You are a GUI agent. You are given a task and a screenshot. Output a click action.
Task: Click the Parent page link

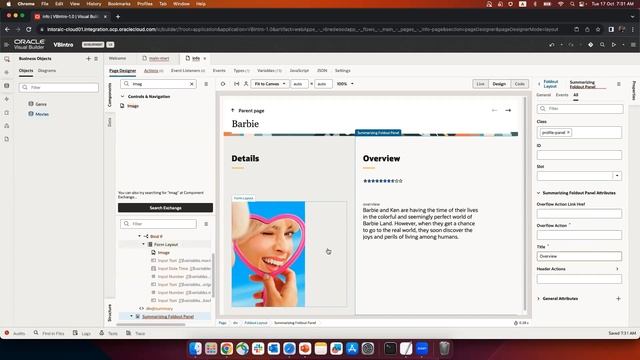[251, 111]
